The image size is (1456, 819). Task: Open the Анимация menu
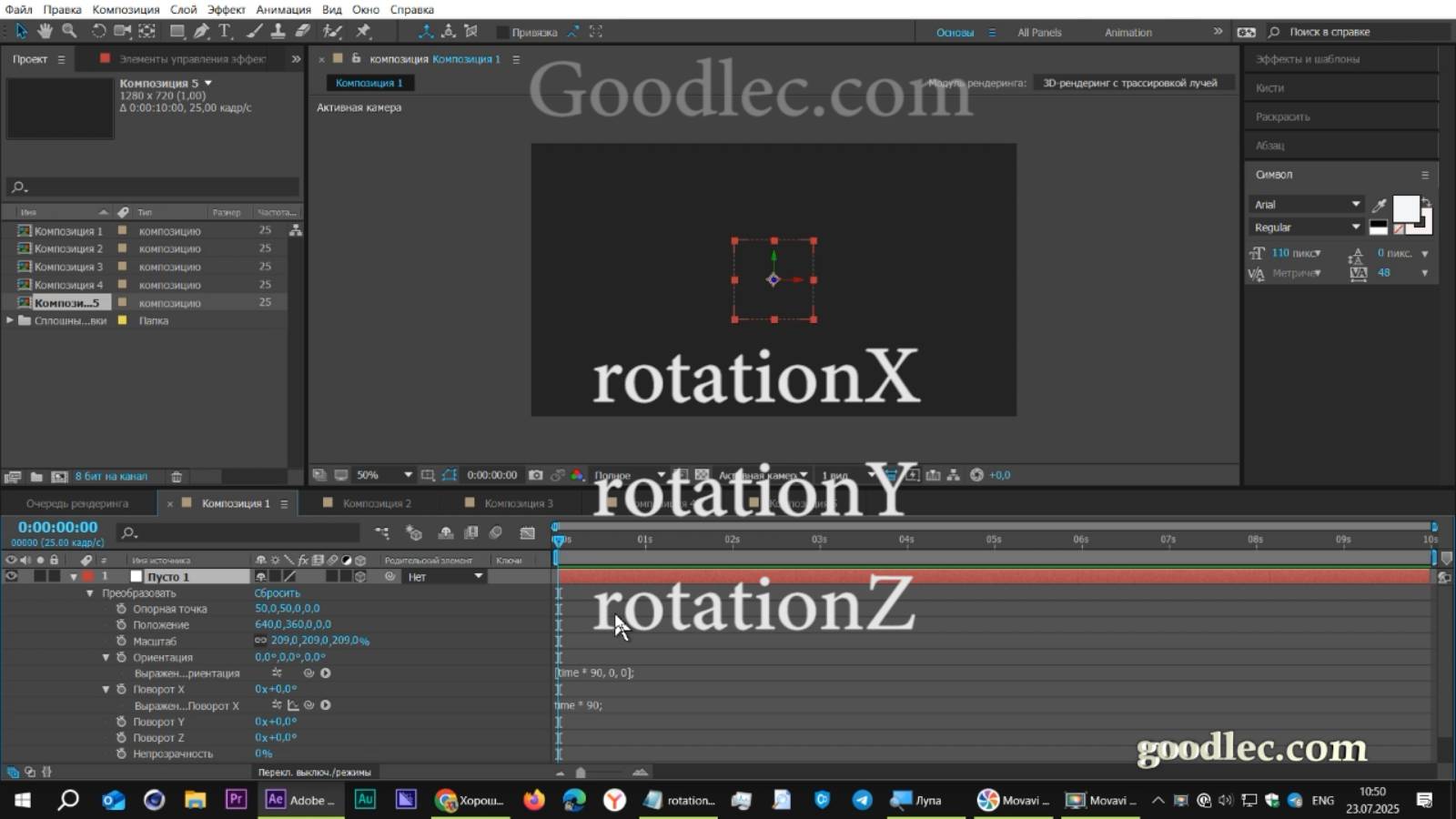click(x=282, y=9)
